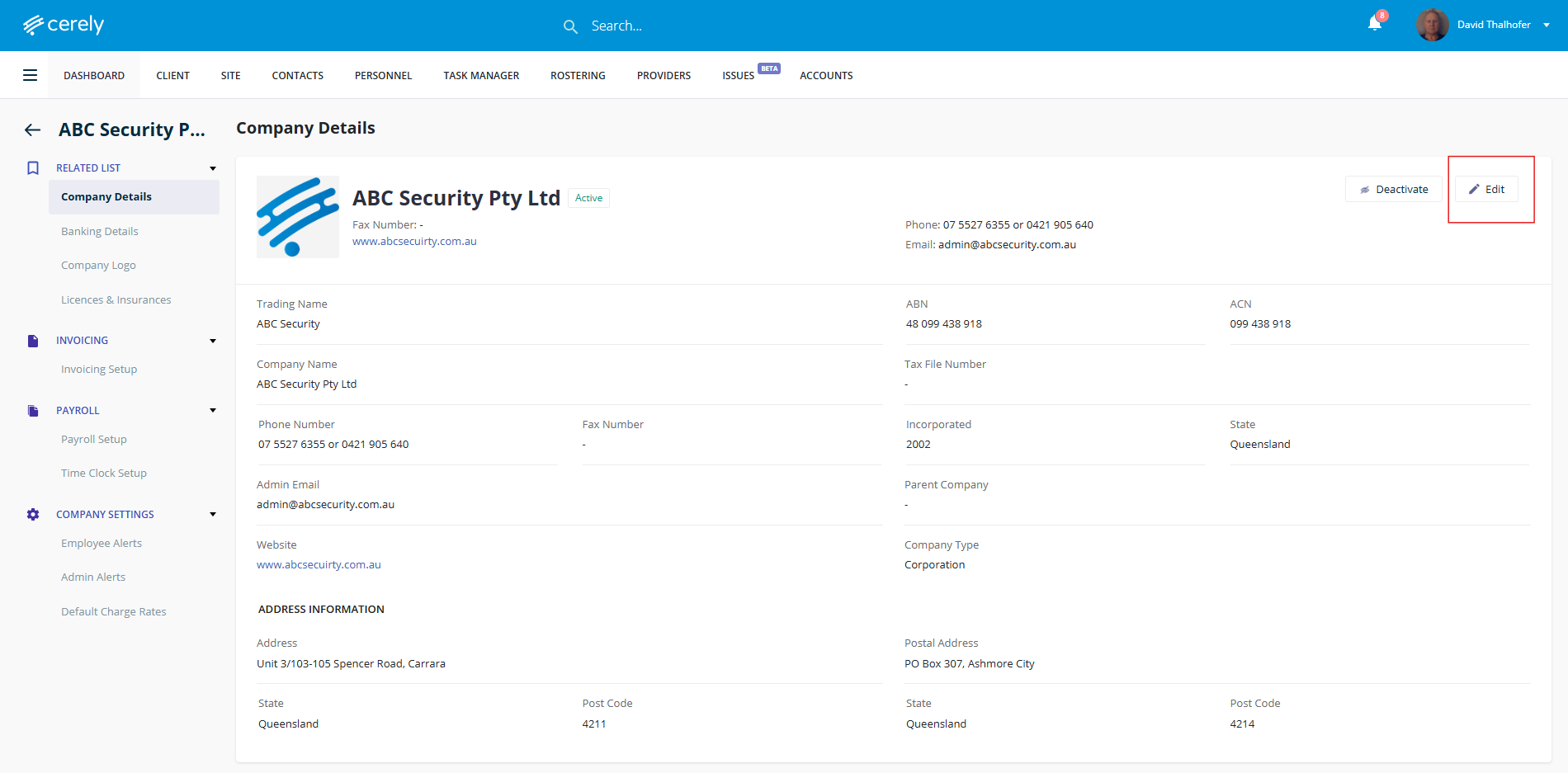Open Payroll Setup
1568x773 pixels.
[94, 440]
